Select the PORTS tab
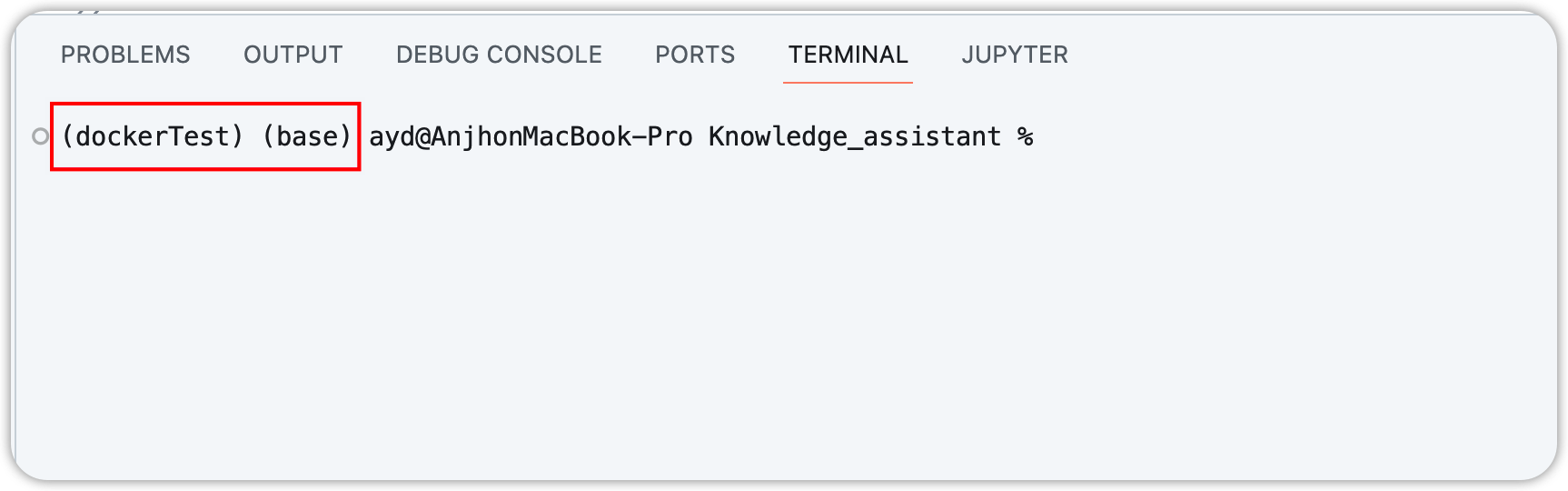Screen dimensions: 1568x491 coord(695,55)
